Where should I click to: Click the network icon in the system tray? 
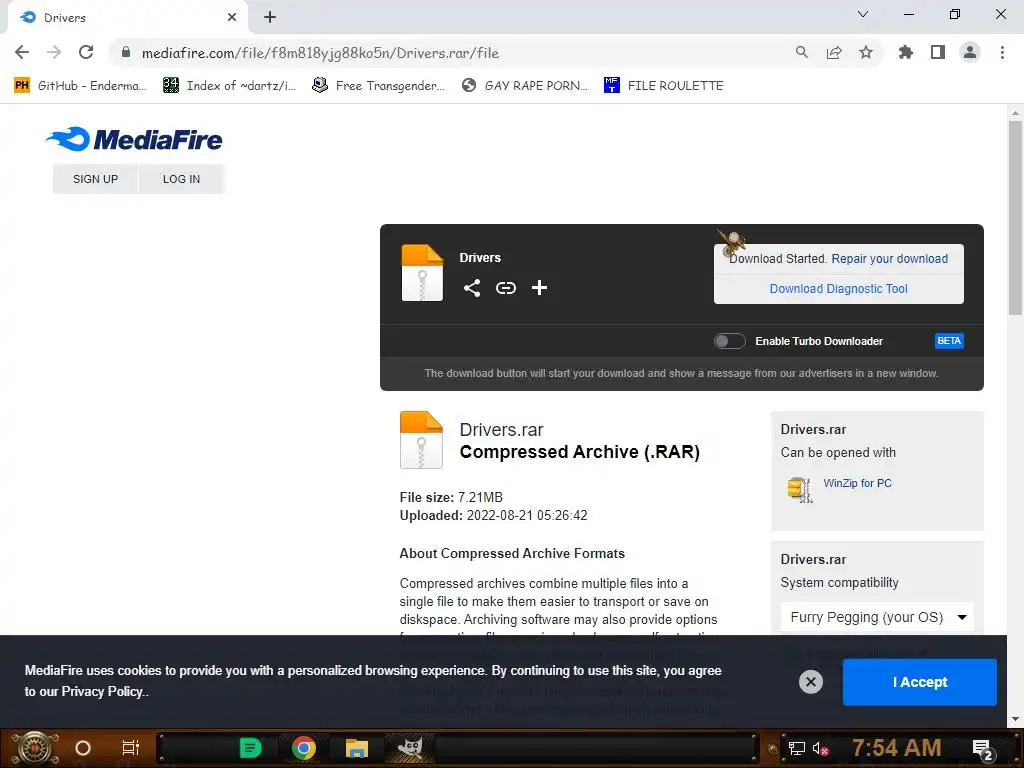pyautogui.click(x=797, y=748)
